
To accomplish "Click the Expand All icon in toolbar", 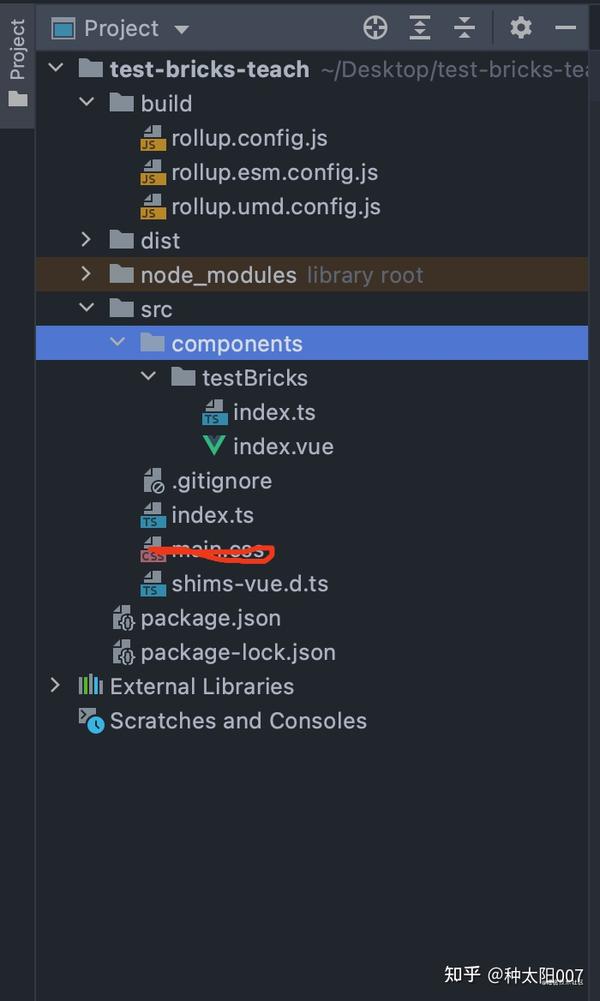I will (x=419, y=28).
